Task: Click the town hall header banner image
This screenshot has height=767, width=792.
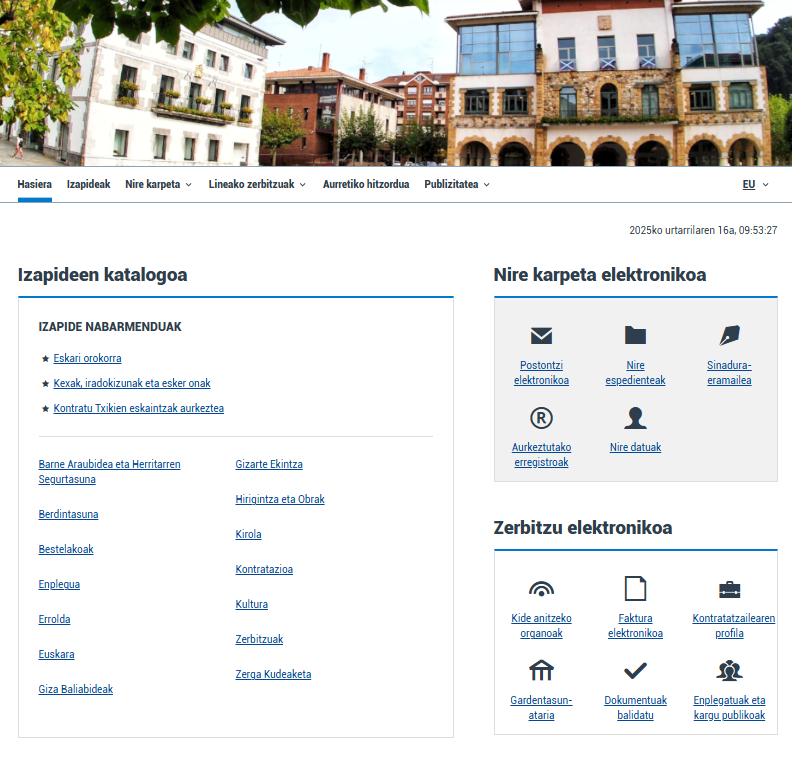Action: [x=396, y=83]
